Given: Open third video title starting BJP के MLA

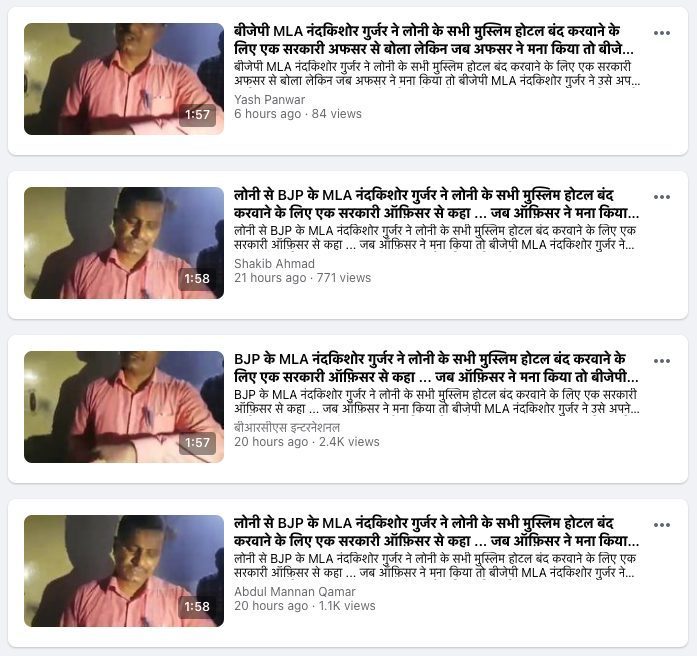Looking at the screenshot, I should coord(436,368).
